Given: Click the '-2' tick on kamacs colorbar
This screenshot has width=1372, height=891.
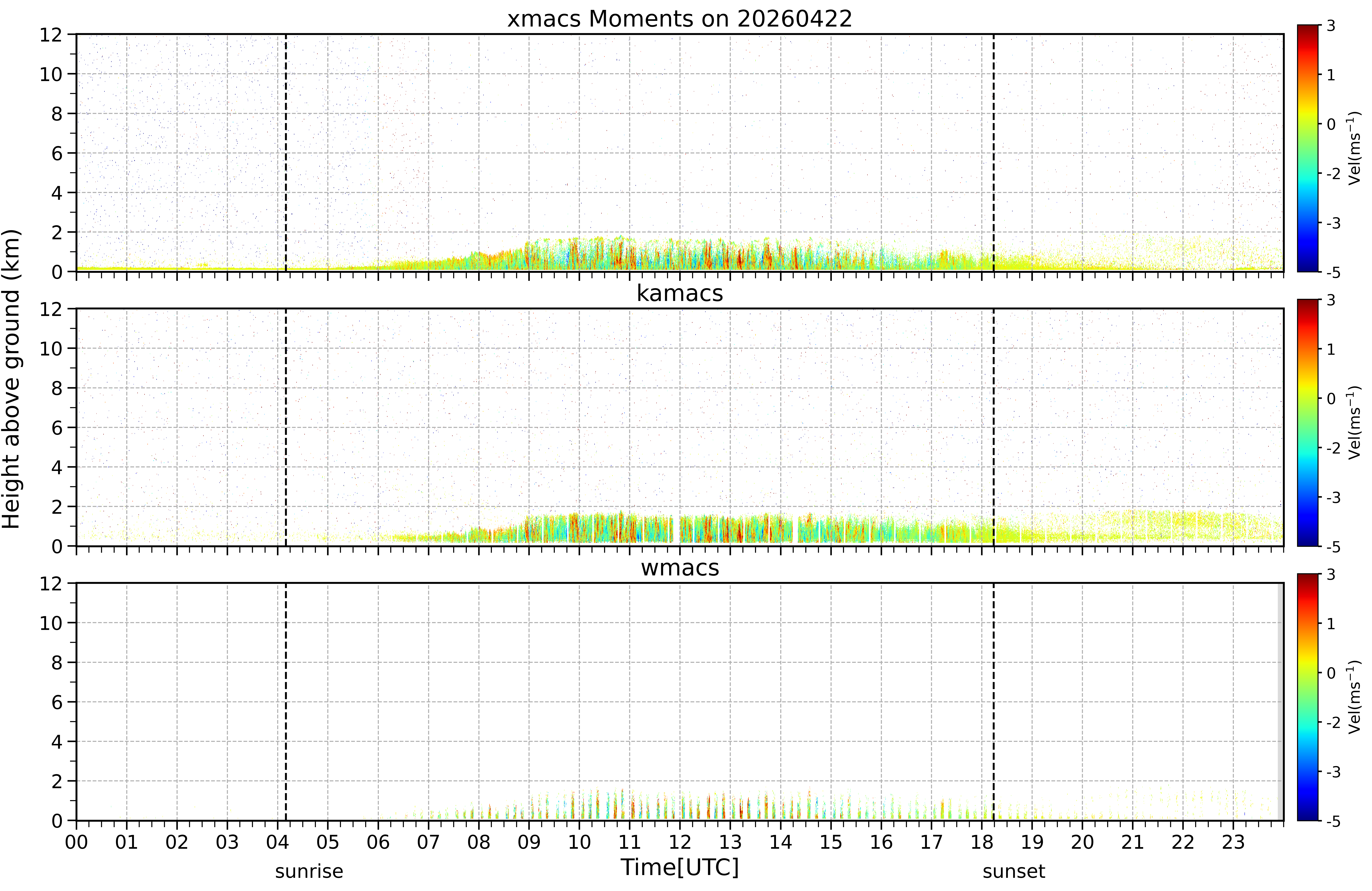Looking at the screenshot, I should coord(1333,448).
